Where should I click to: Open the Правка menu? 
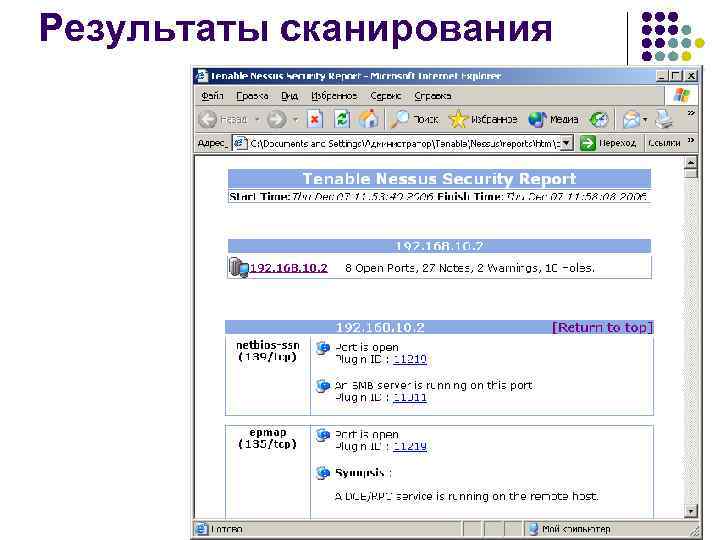click(252, 96)
